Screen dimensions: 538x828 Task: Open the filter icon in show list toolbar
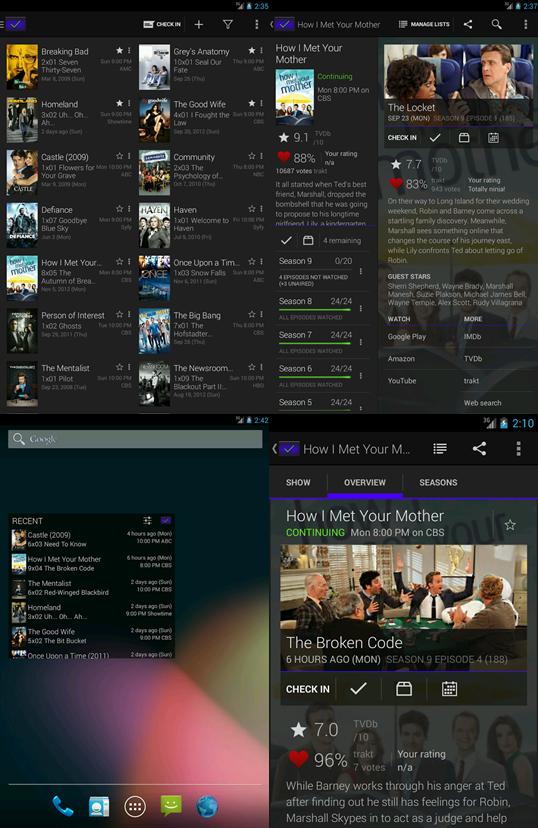point(228,24)
